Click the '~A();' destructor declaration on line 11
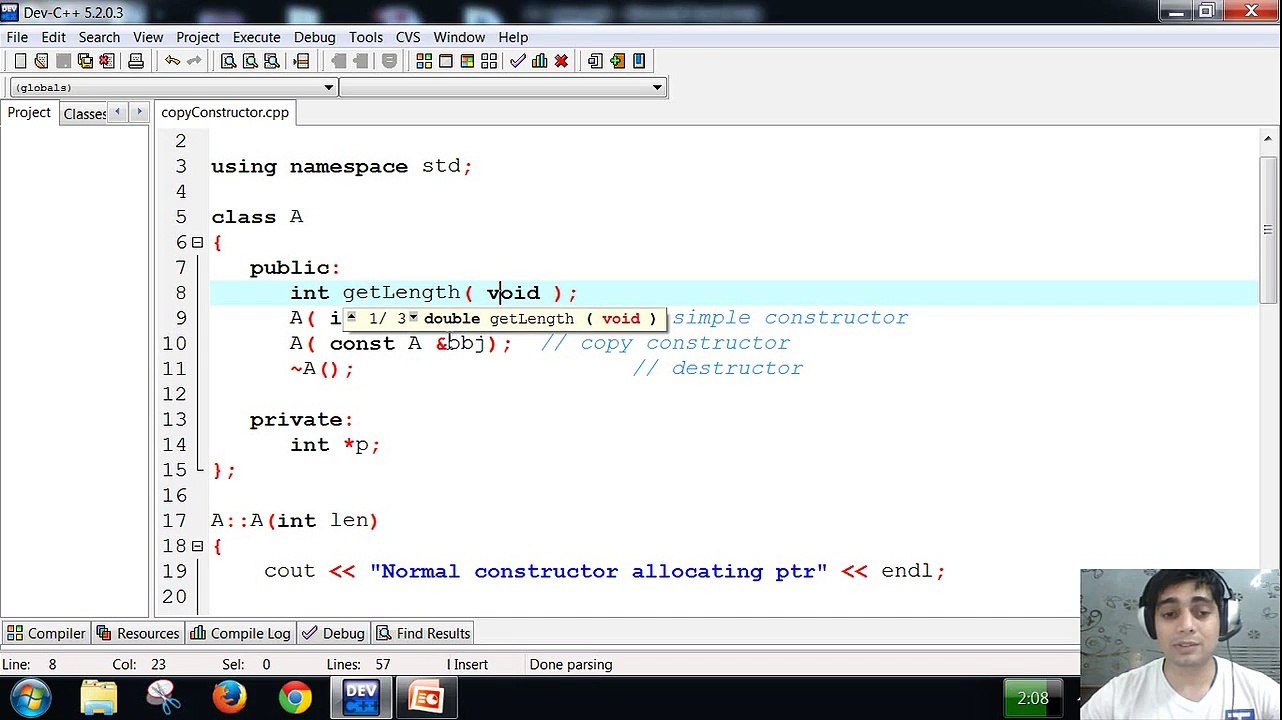This screenshot has width=1282, height=720. tap(322, 368)
